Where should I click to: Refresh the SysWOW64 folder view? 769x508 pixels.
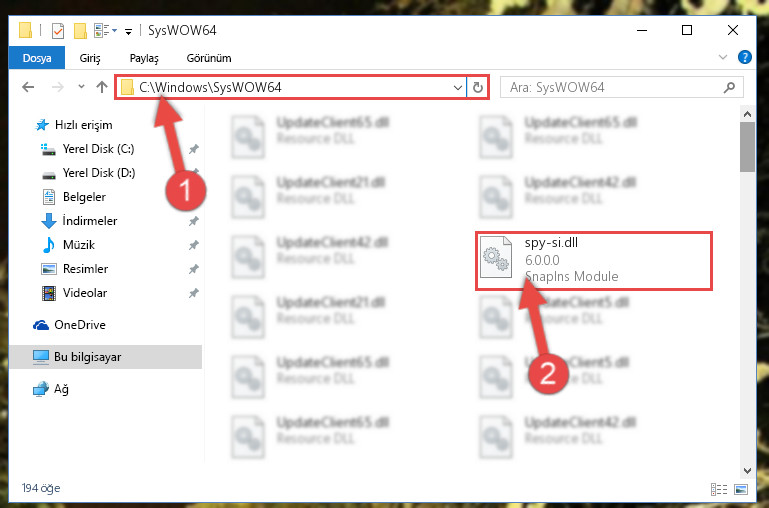[477, 88]
